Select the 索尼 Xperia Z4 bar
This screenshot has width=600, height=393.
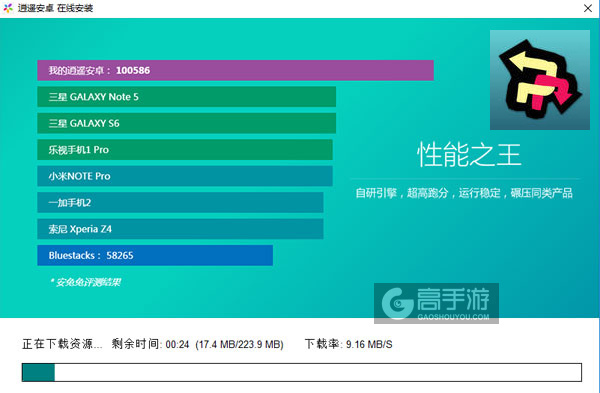pos(180,229)
